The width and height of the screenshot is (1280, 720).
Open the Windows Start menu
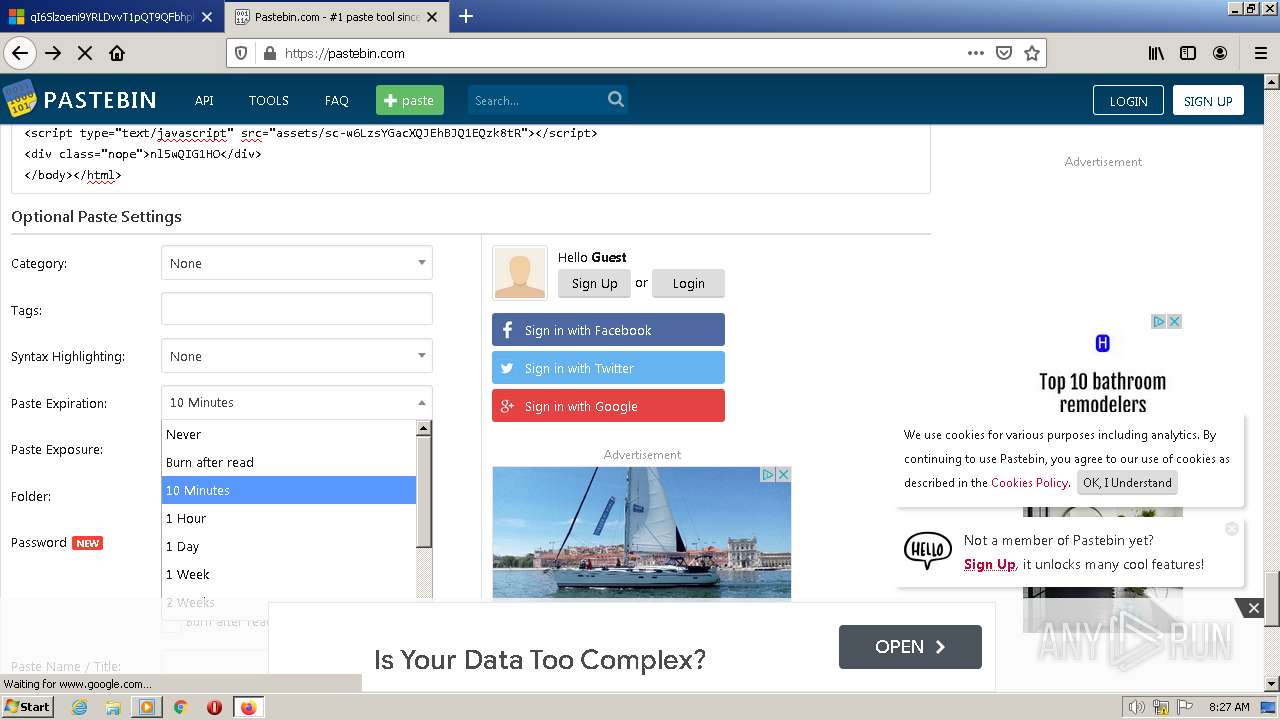click(x=28, y=707)
